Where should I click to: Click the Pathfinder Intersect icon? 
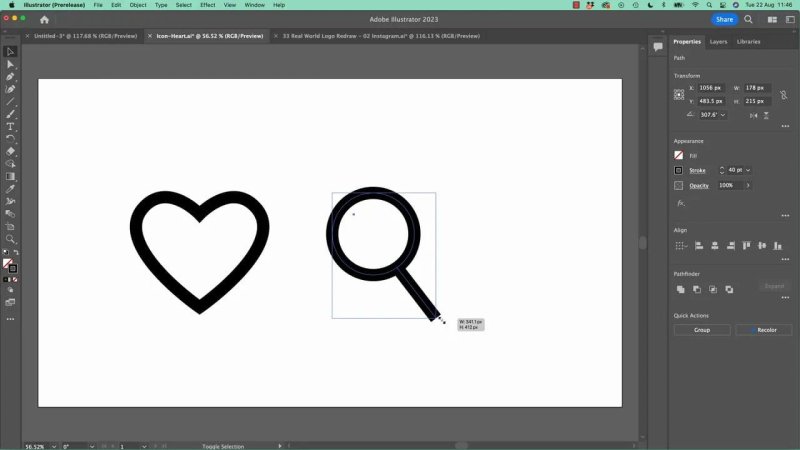coord(713,289)
